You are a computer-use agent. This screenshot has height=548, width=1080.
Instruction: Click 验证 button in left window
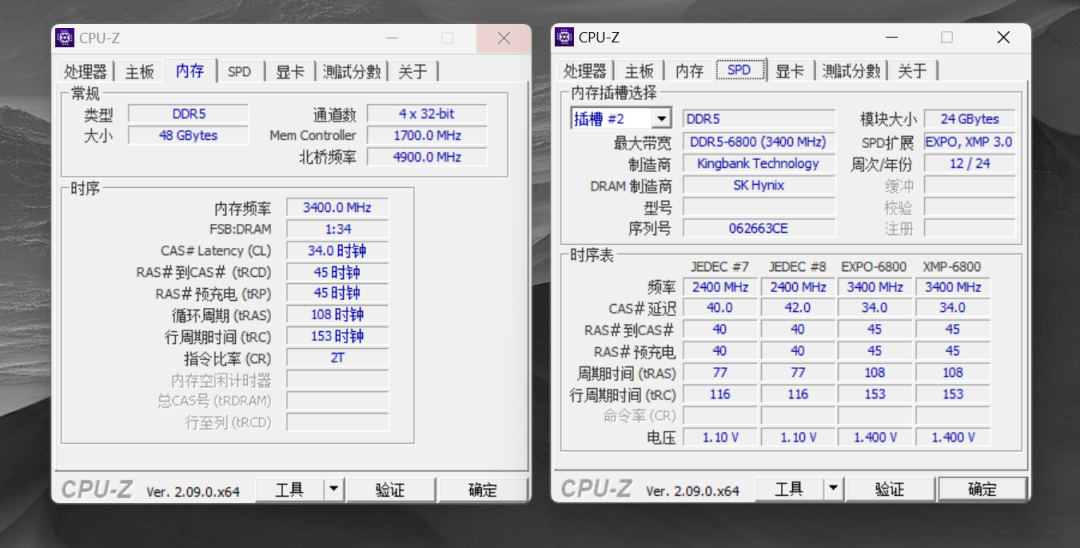pyautogui.click(x=391, y=490)
